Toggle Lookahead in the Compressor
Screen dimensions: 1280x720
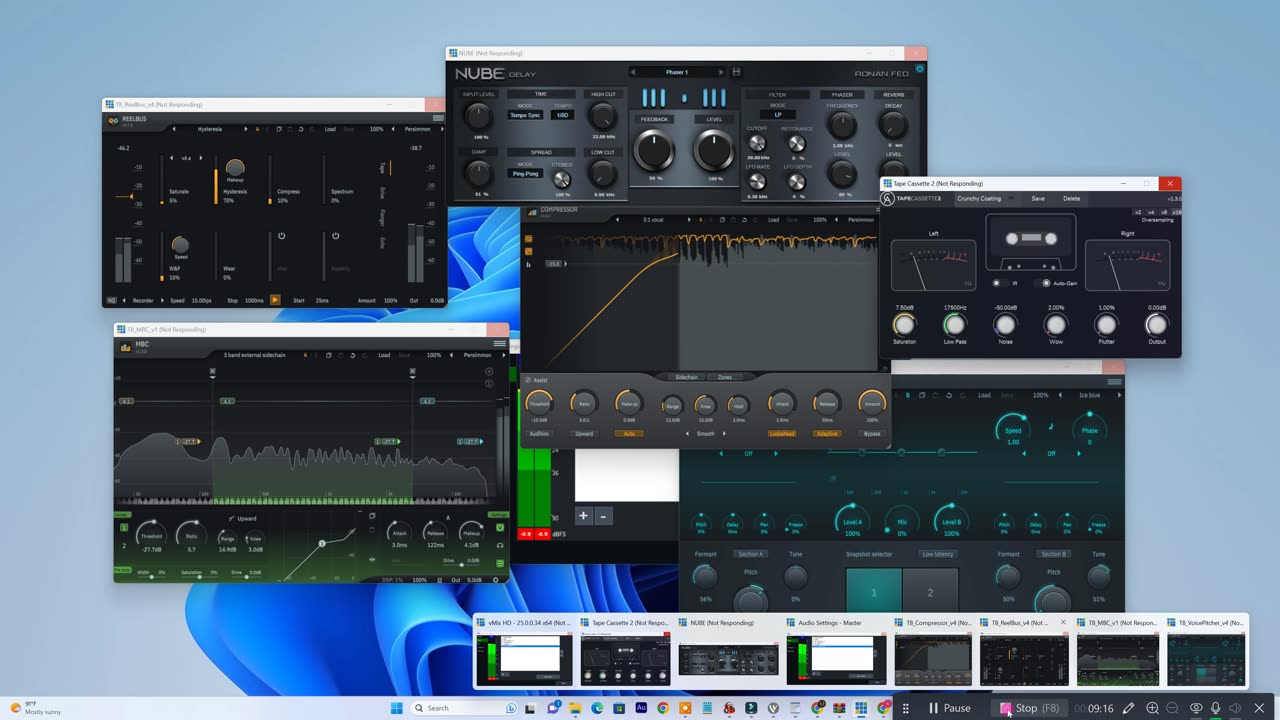pos(782,434)
